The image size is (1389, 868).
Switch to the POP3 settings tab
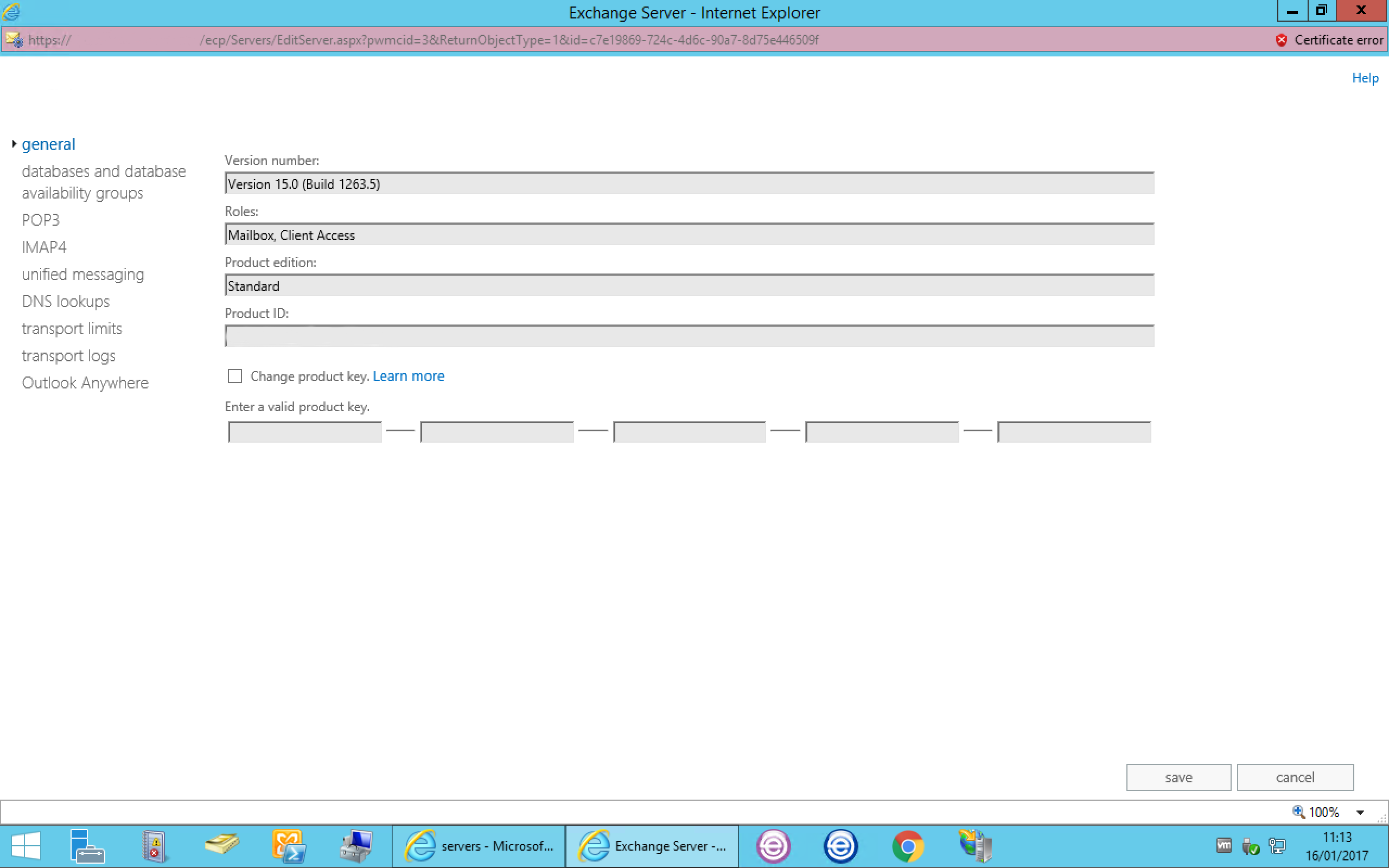click(x=40, y=220)
